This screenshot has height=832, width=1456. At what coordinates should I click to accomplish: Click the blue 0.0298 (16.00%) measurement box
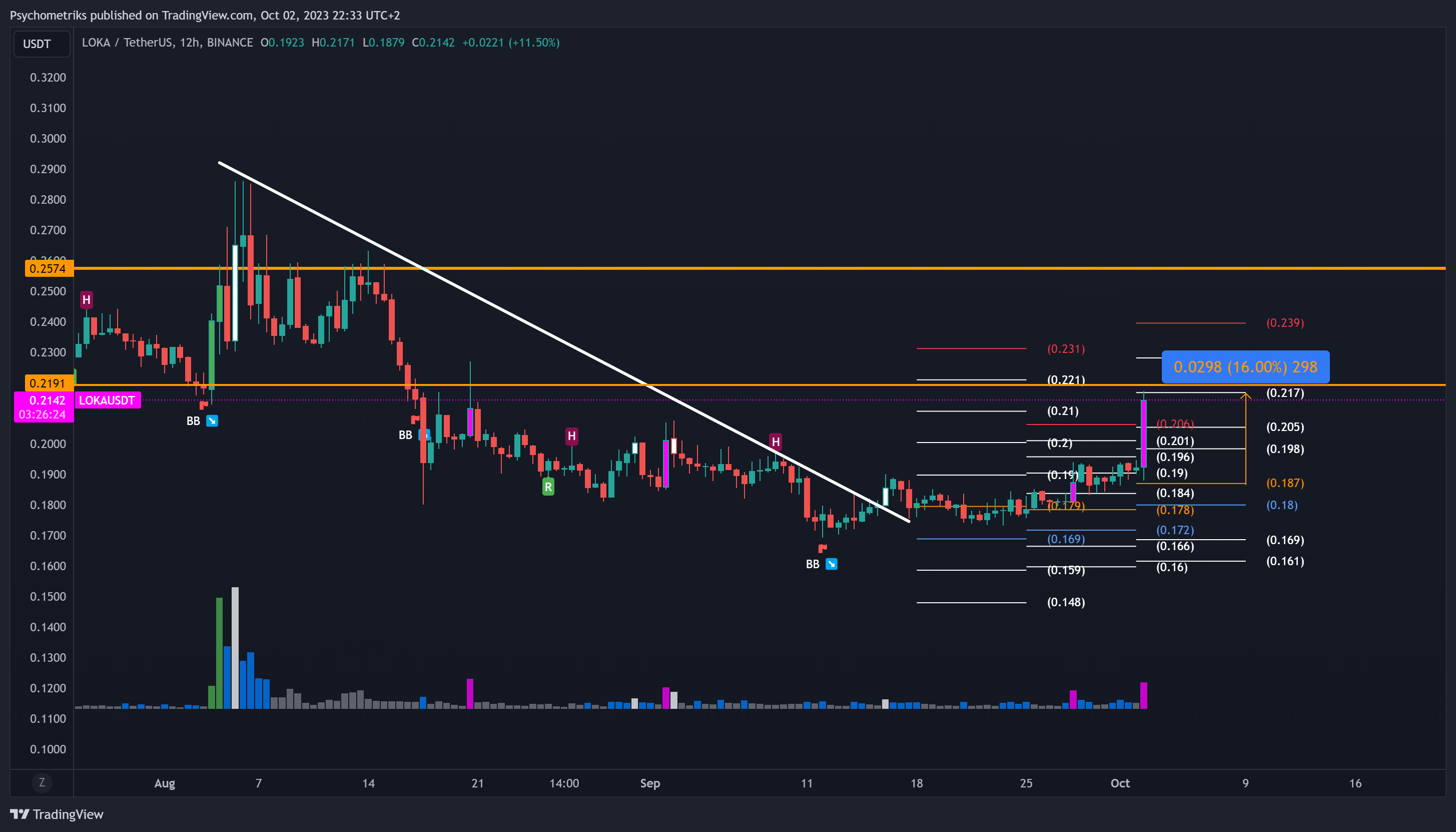[1245, 367]
